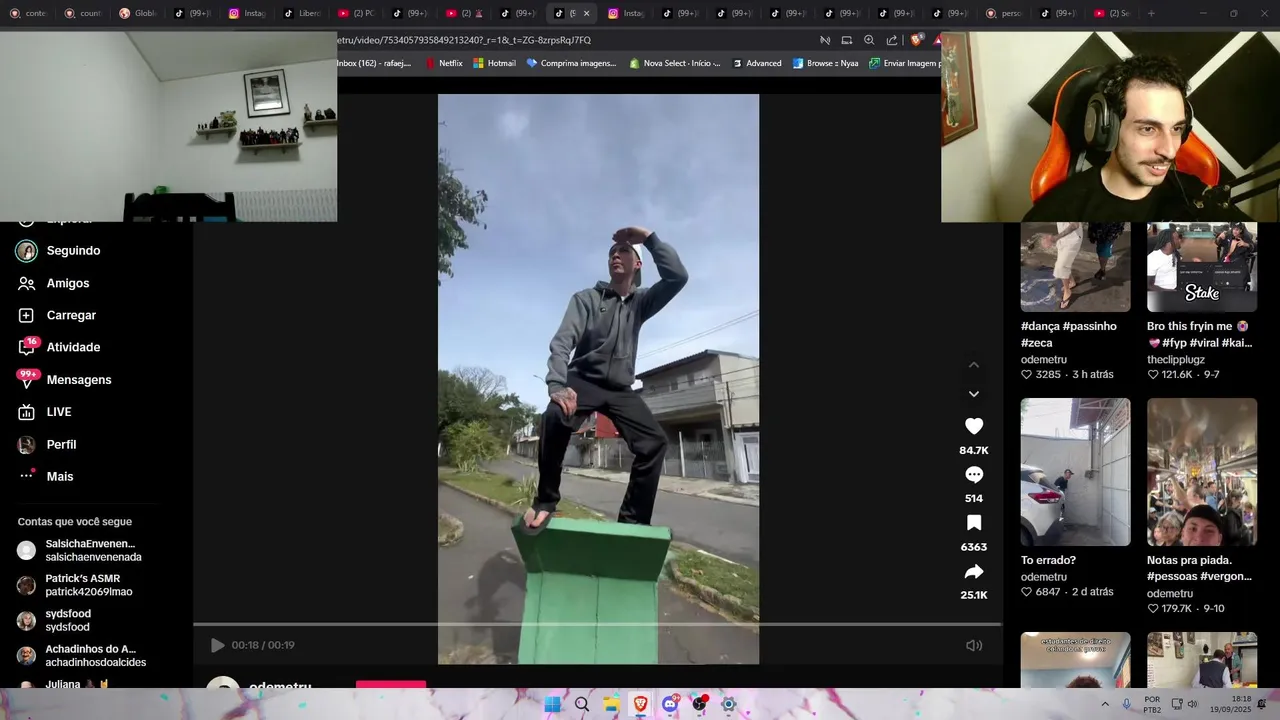Open the Comprima imagens bookmark
The width and height of the screenshot is (1280, 720).
tap(571, 63)
